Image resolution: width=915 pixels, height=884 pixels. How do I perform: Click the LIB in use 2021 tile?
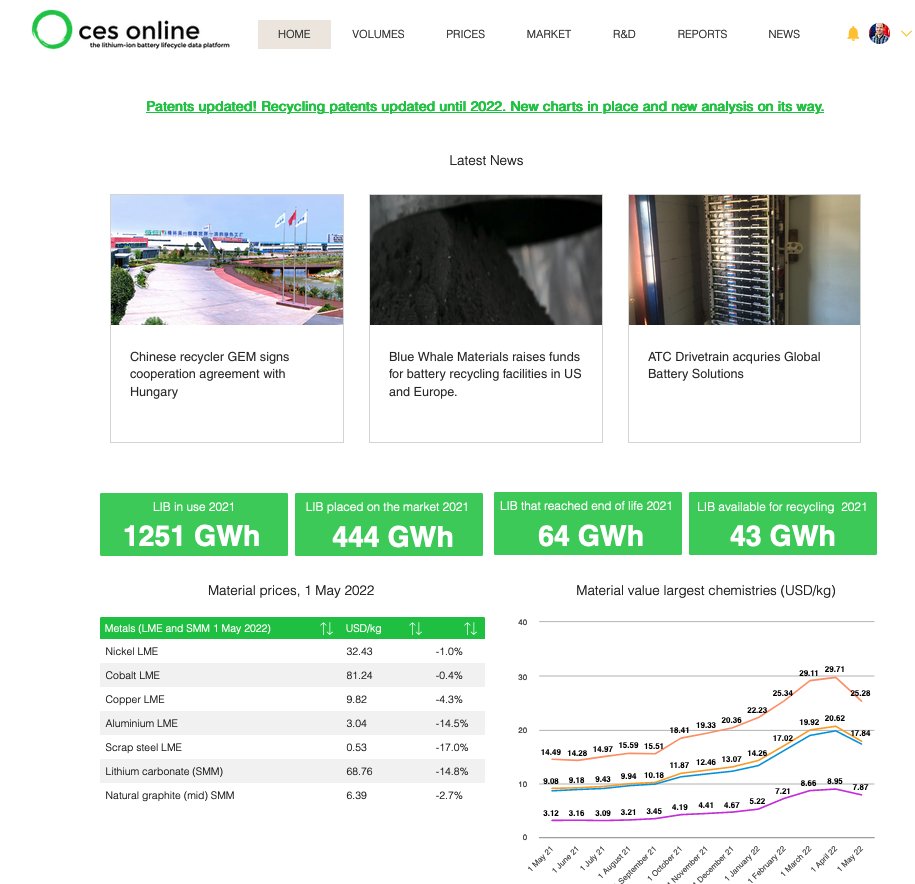click(192, 523)
